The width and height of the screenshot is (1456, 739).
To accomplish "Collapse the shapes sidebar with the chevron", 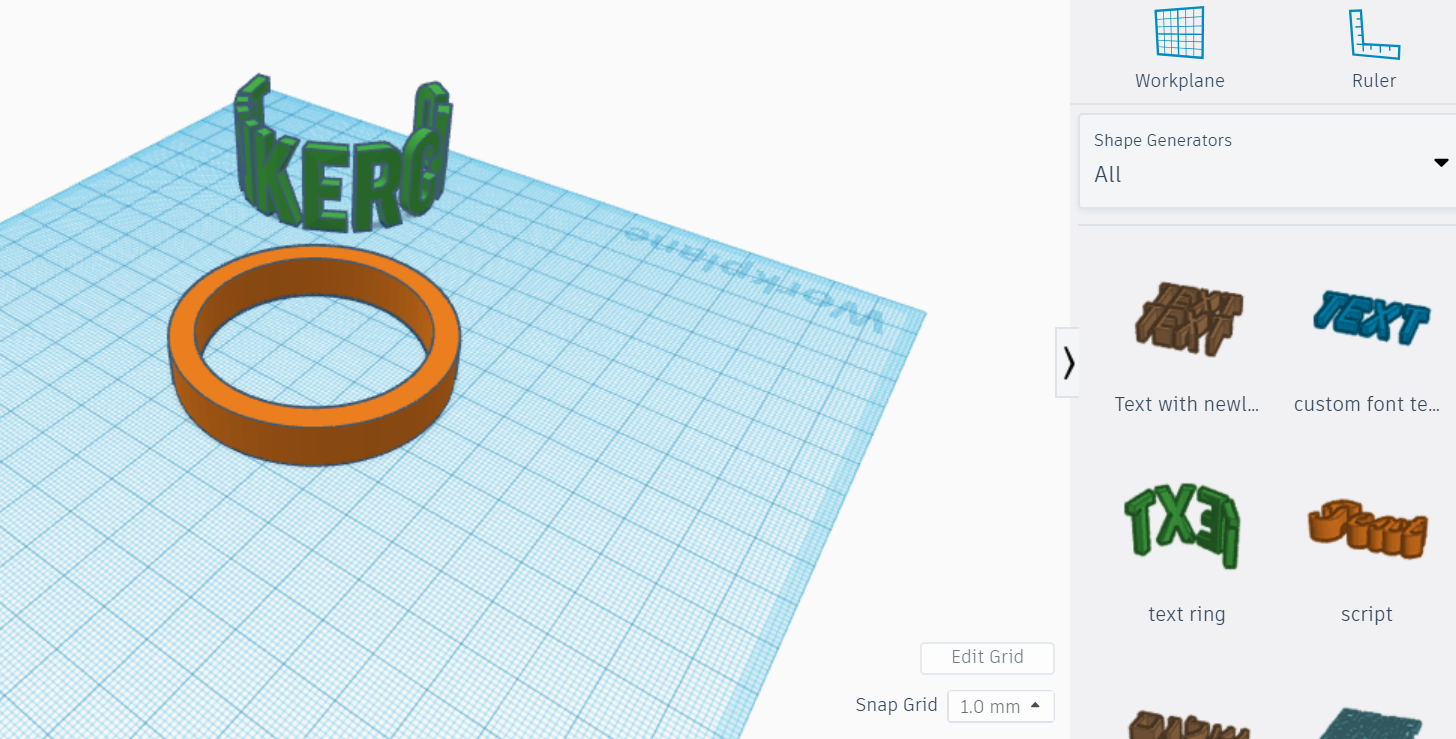I will tap(1069, 362).
